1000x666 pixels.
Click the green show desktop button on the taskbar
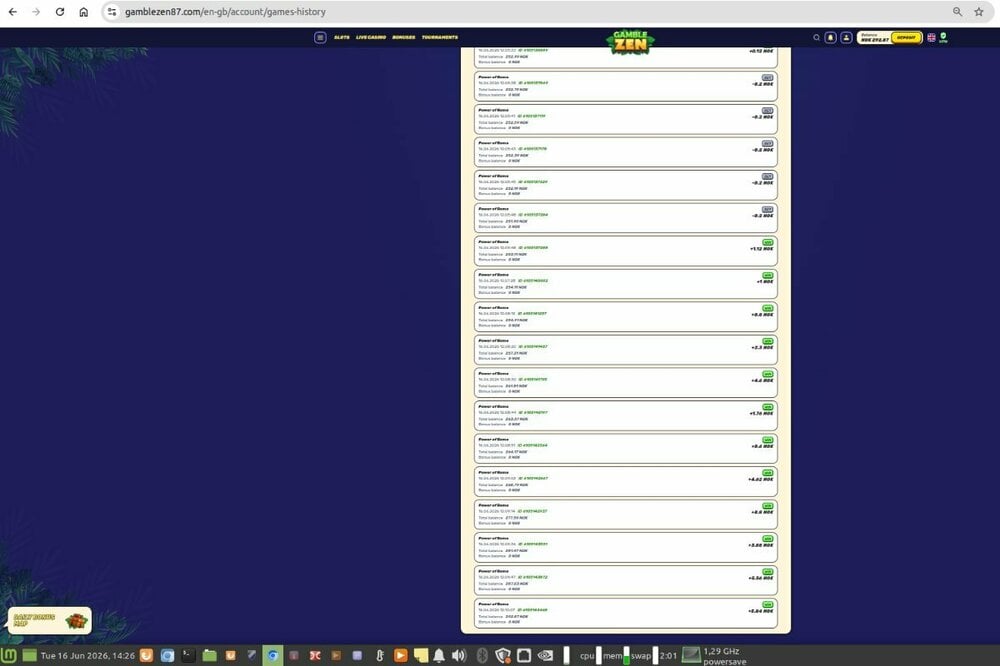click(x=29, y=655)
